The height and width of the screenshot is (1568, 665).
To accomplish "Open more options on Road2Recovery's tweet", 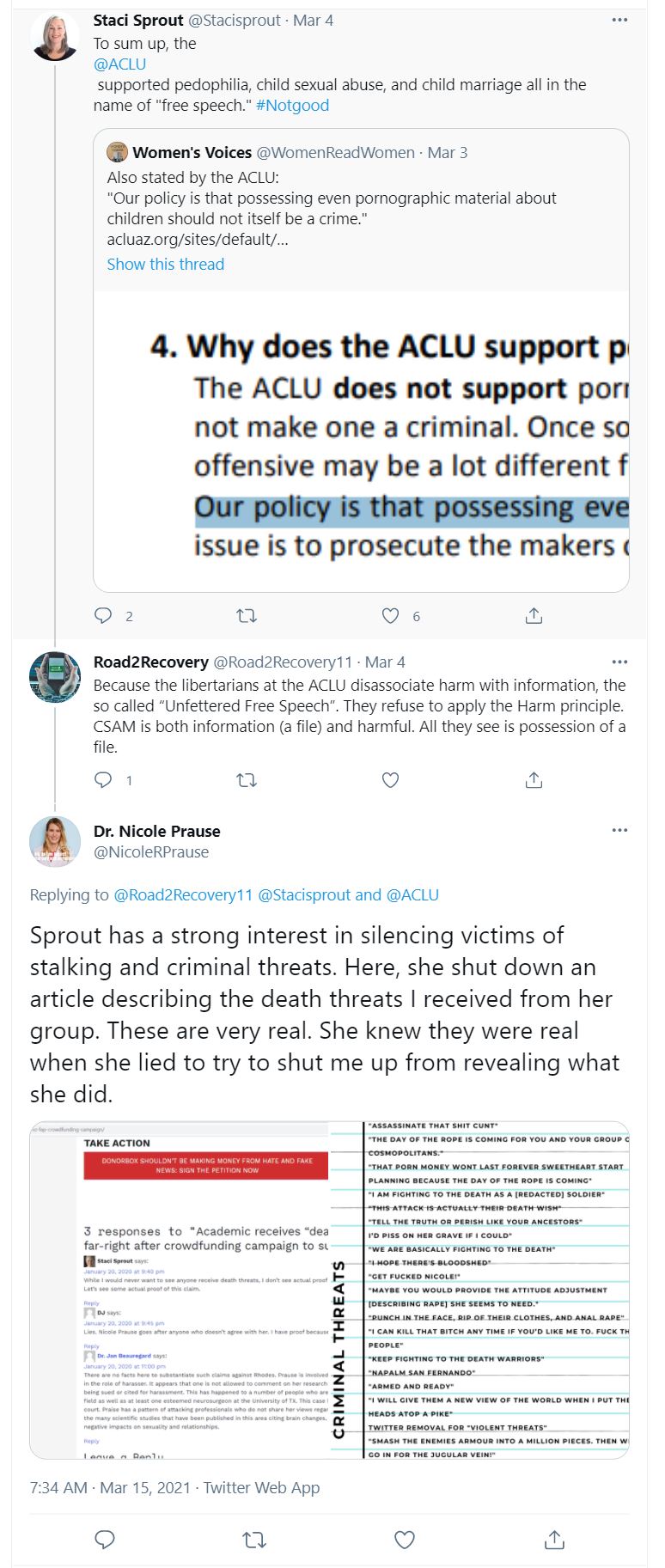I will pos(619,662).
